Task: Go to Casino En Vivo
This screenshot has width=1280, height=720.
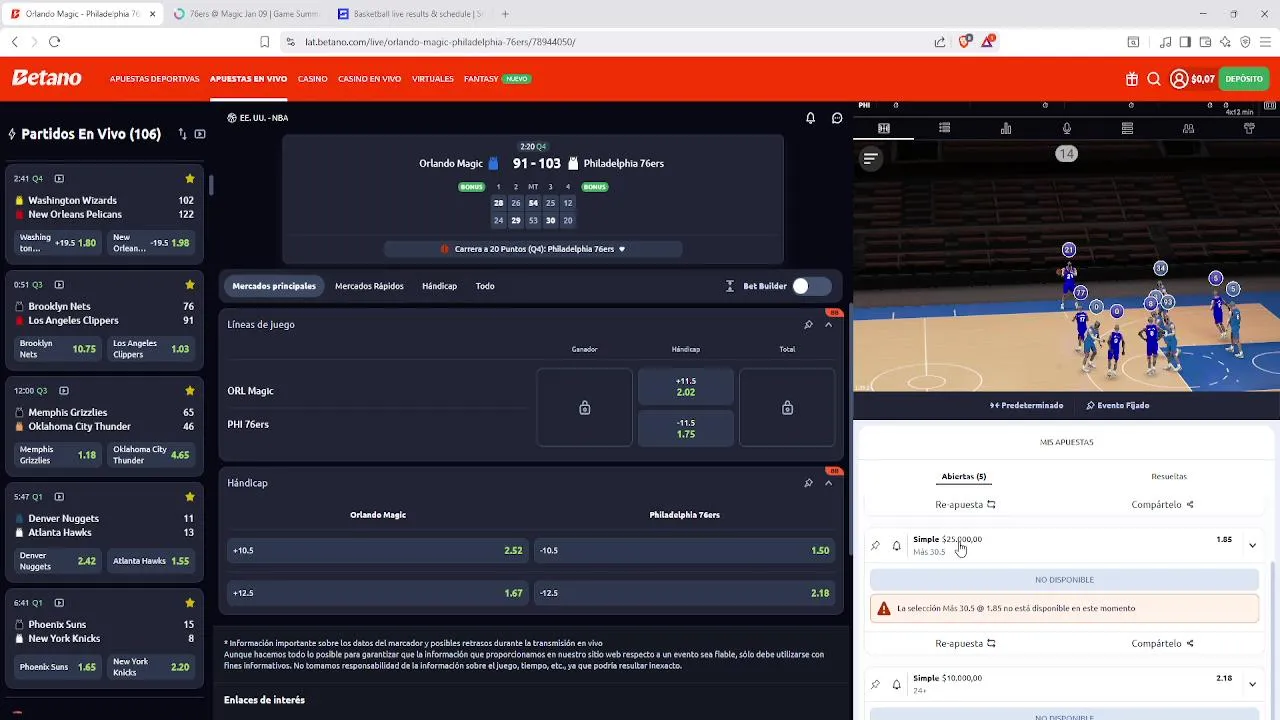Action: click(x=369, y=79)
